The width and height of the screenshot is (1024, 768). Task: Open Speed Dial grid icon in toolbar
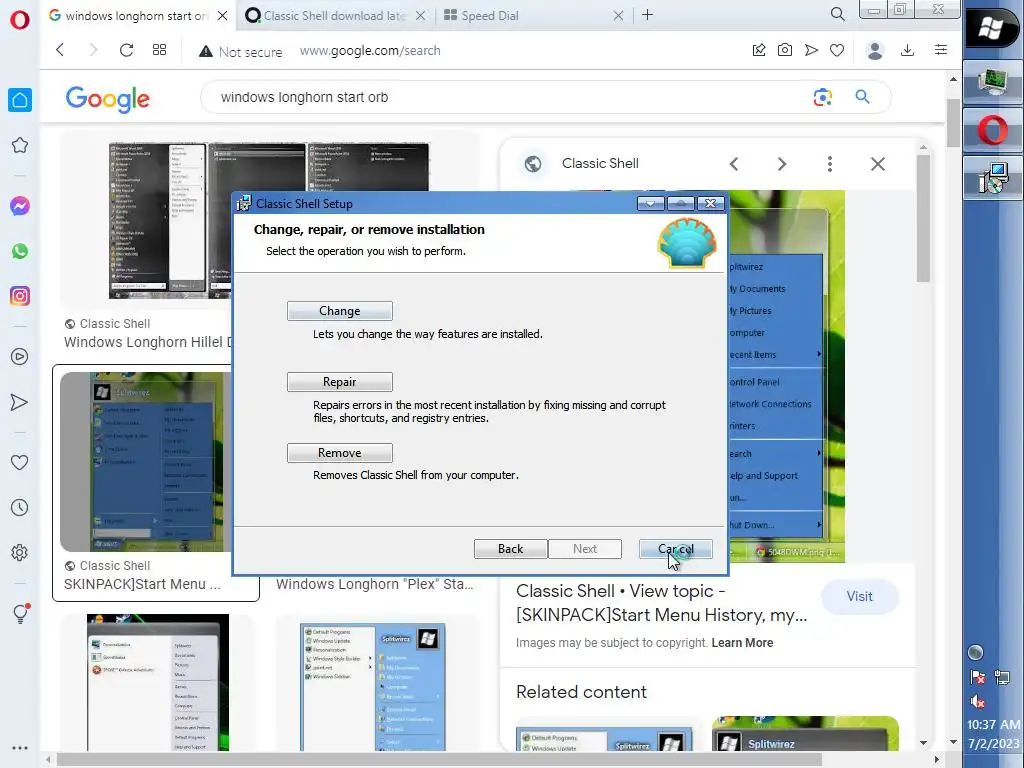coord(159,50)
